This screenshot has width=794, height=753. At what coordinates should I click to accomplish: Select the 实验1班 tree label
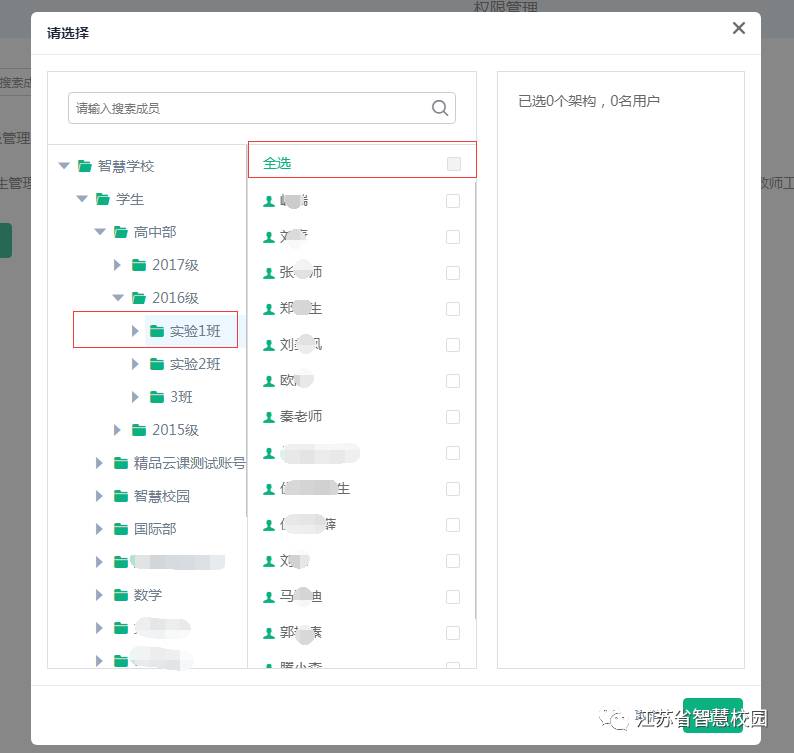pyautogui.click(x=195, y=331)
